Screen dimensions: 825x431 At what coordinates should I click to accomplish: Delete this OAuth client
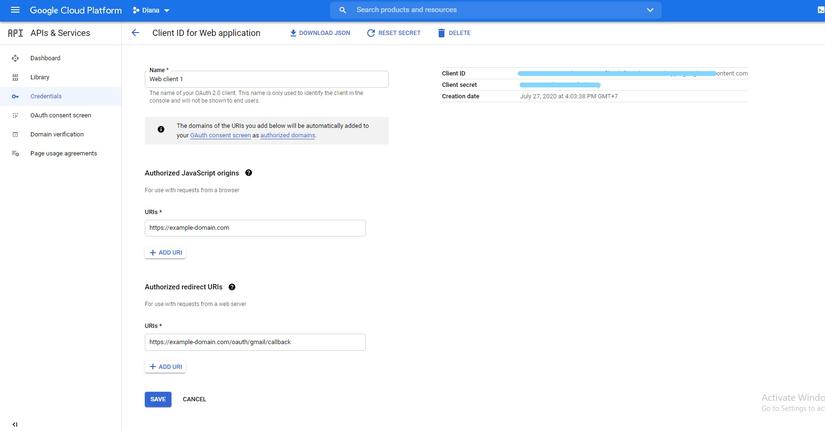454,33
